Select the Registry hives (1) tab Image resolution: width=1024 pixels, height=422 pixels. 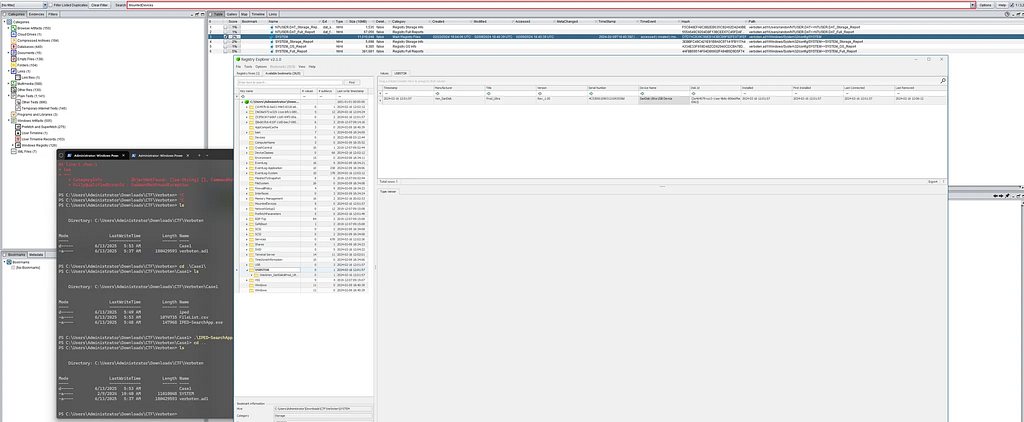click(248, 73)
